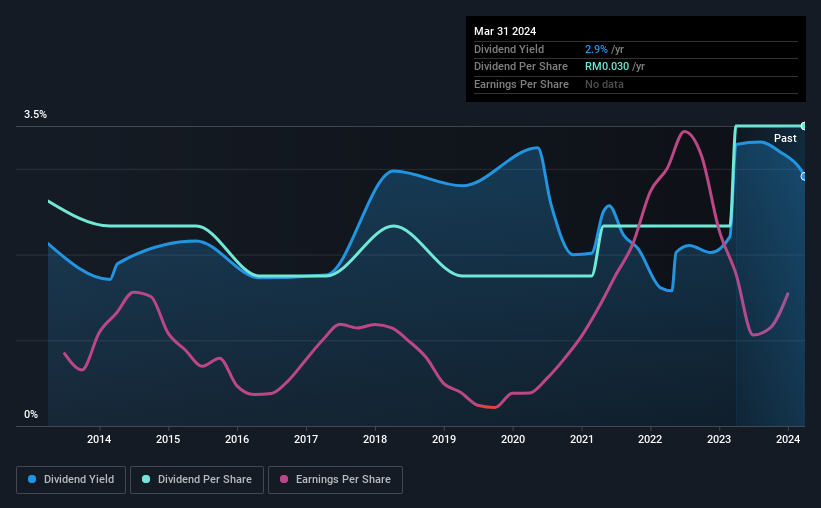Click the tooltip Earnings Per Share row label
This screenshot has width=821, height=508.
click(x=521, y=84)
